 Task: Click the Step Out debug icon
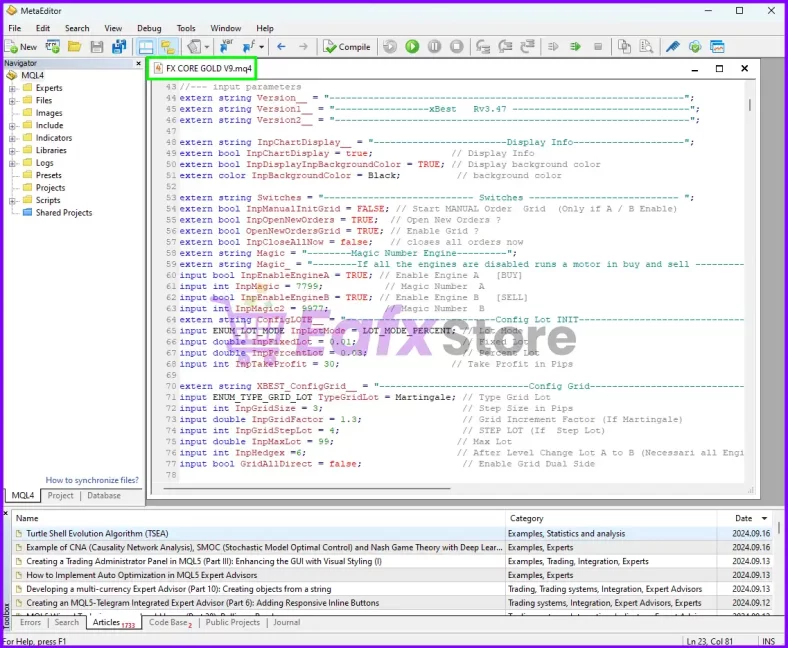coord(527,47)
